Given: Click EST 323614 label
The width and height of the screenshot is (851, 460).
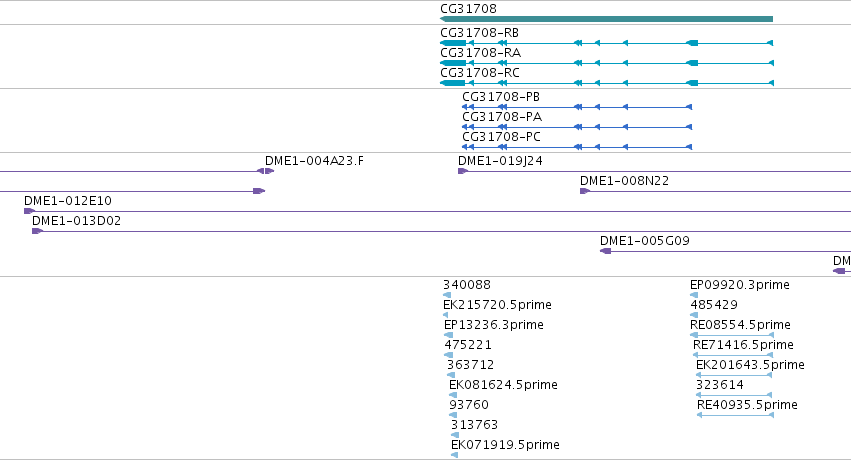Looking at the screenshot, I should tap(720, 386).
